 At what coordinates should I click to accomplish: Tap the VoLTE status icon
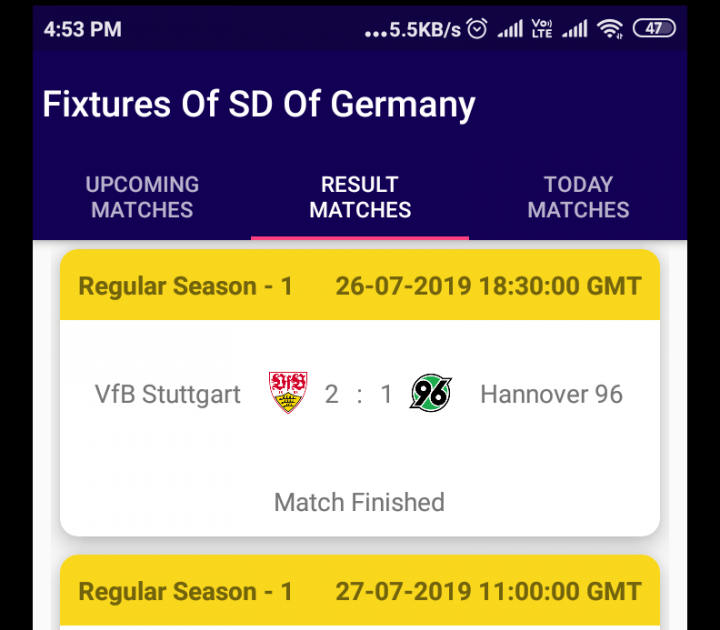[x=542, y=28]
